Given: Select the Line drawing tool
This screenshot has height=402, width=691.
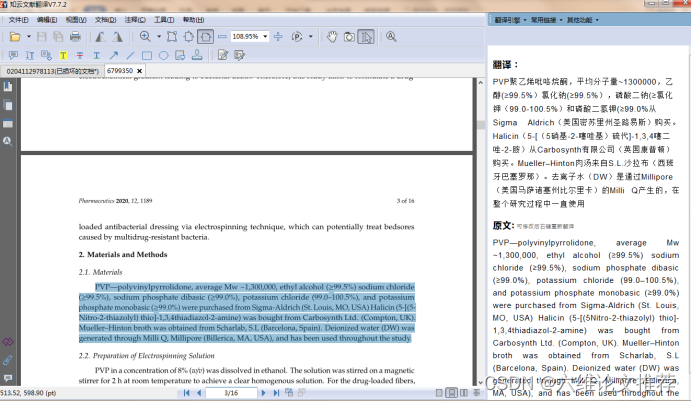Looking at the screenshot, I should point(130,55).
